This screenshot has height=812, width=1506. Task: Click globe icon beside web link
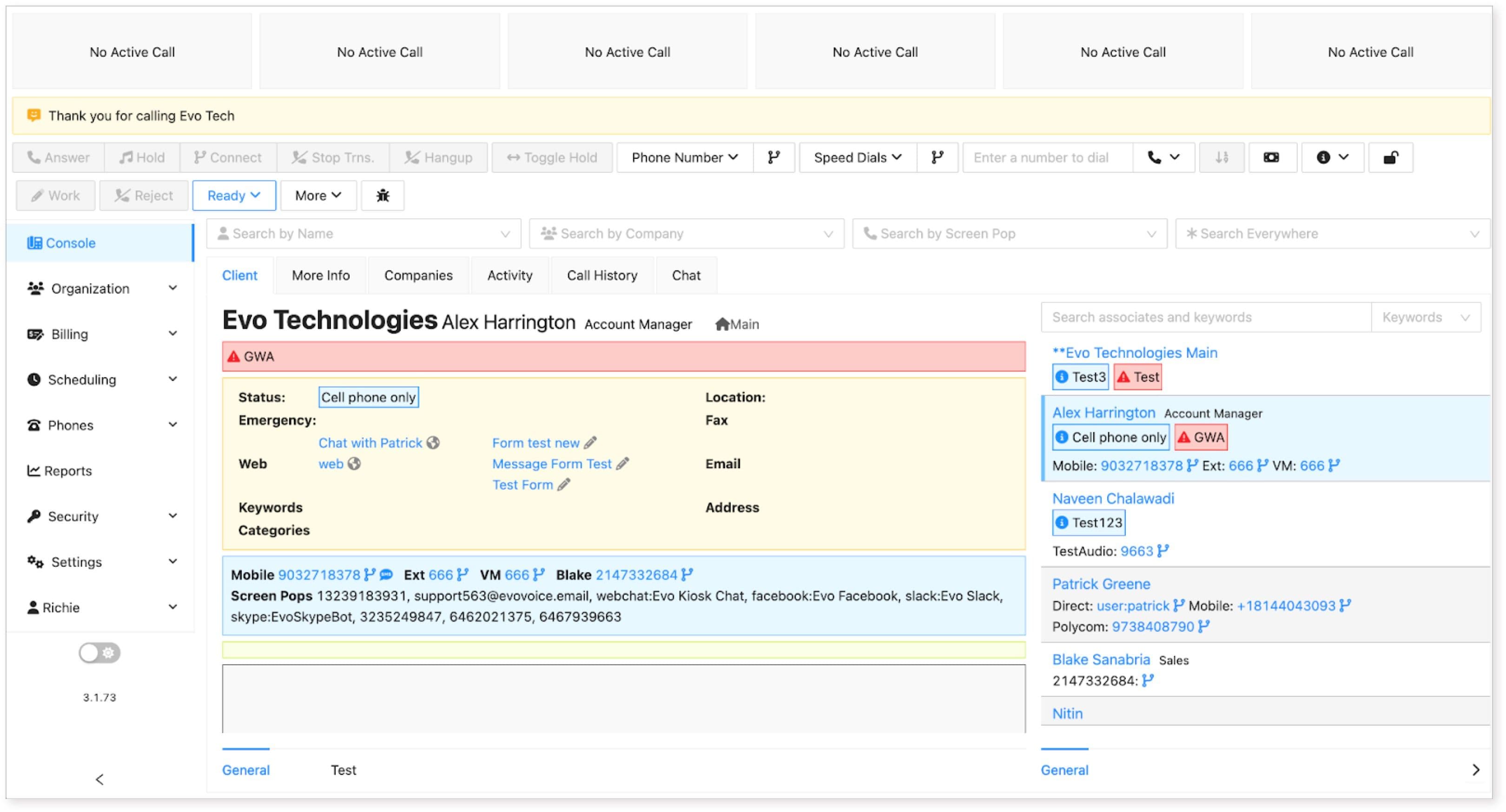pos(354,464)
